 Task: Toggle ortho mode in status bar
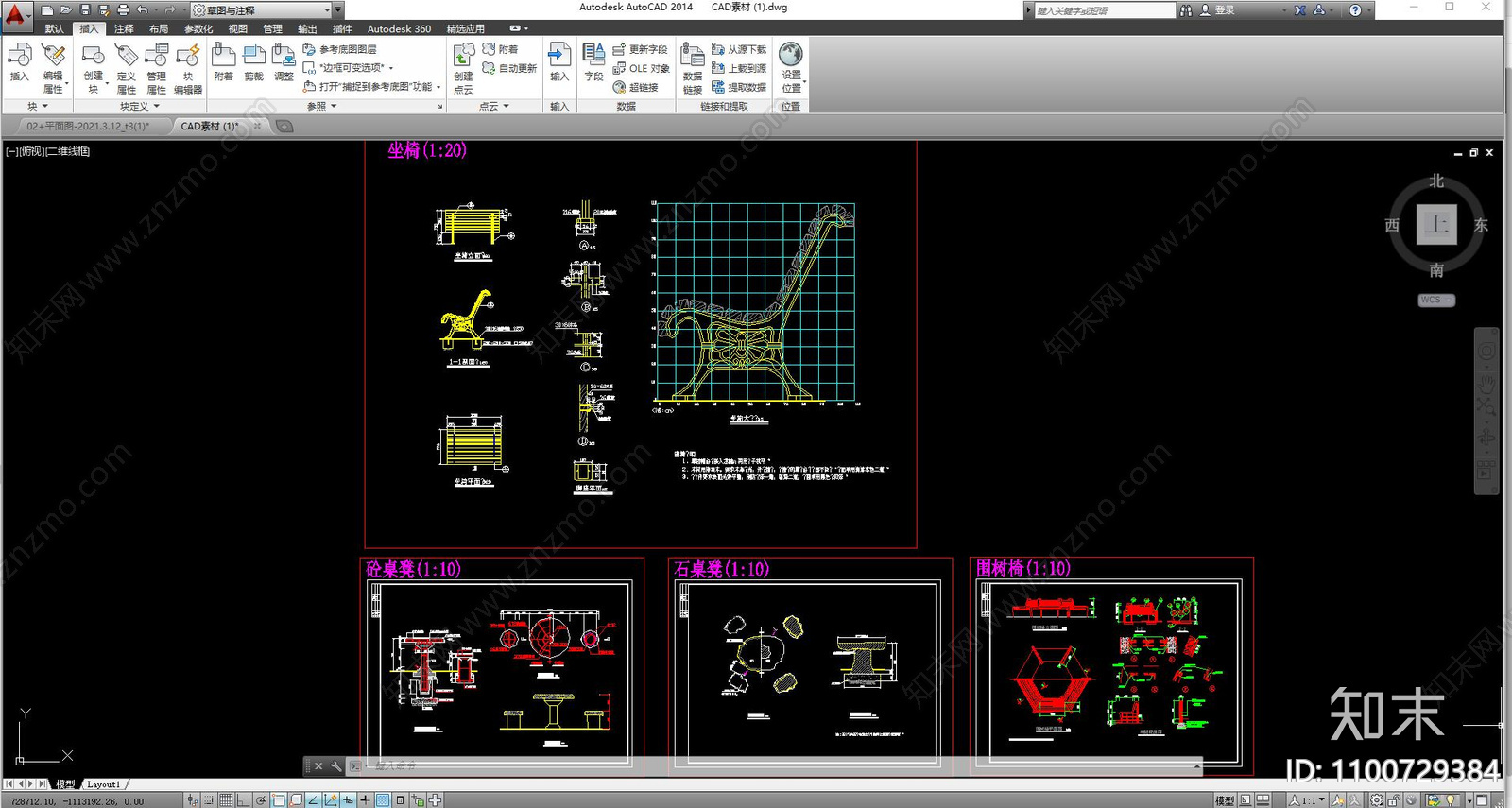pos(244,800)
